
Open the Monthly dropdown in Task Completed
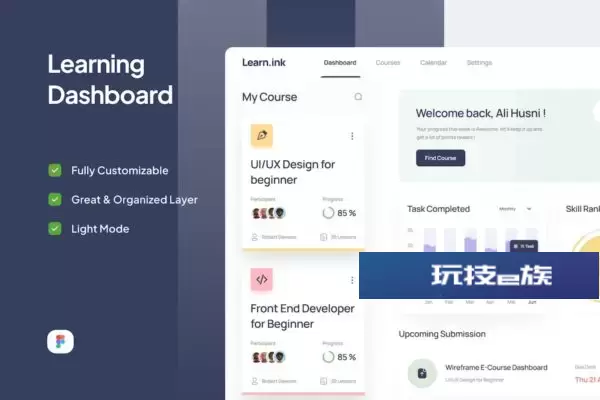coord(515,209)
